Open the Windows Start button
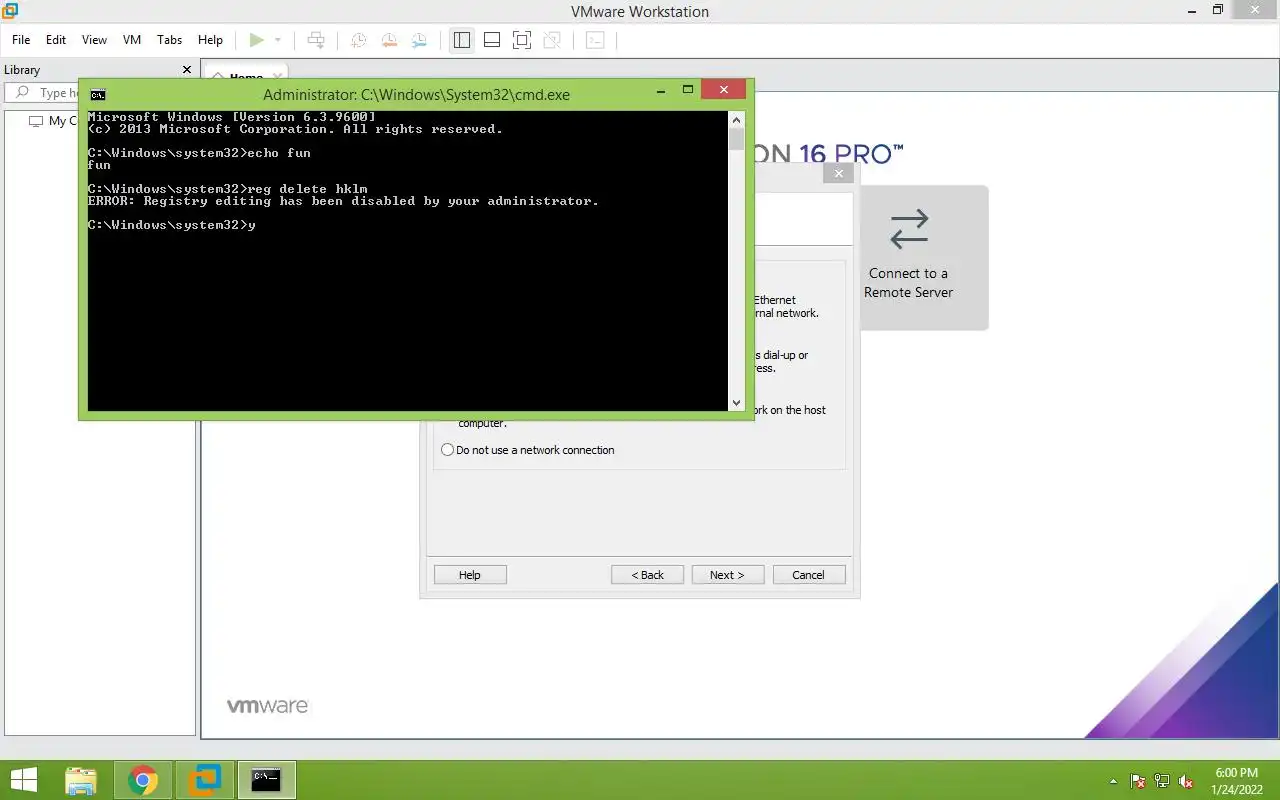 pos(23,780)
